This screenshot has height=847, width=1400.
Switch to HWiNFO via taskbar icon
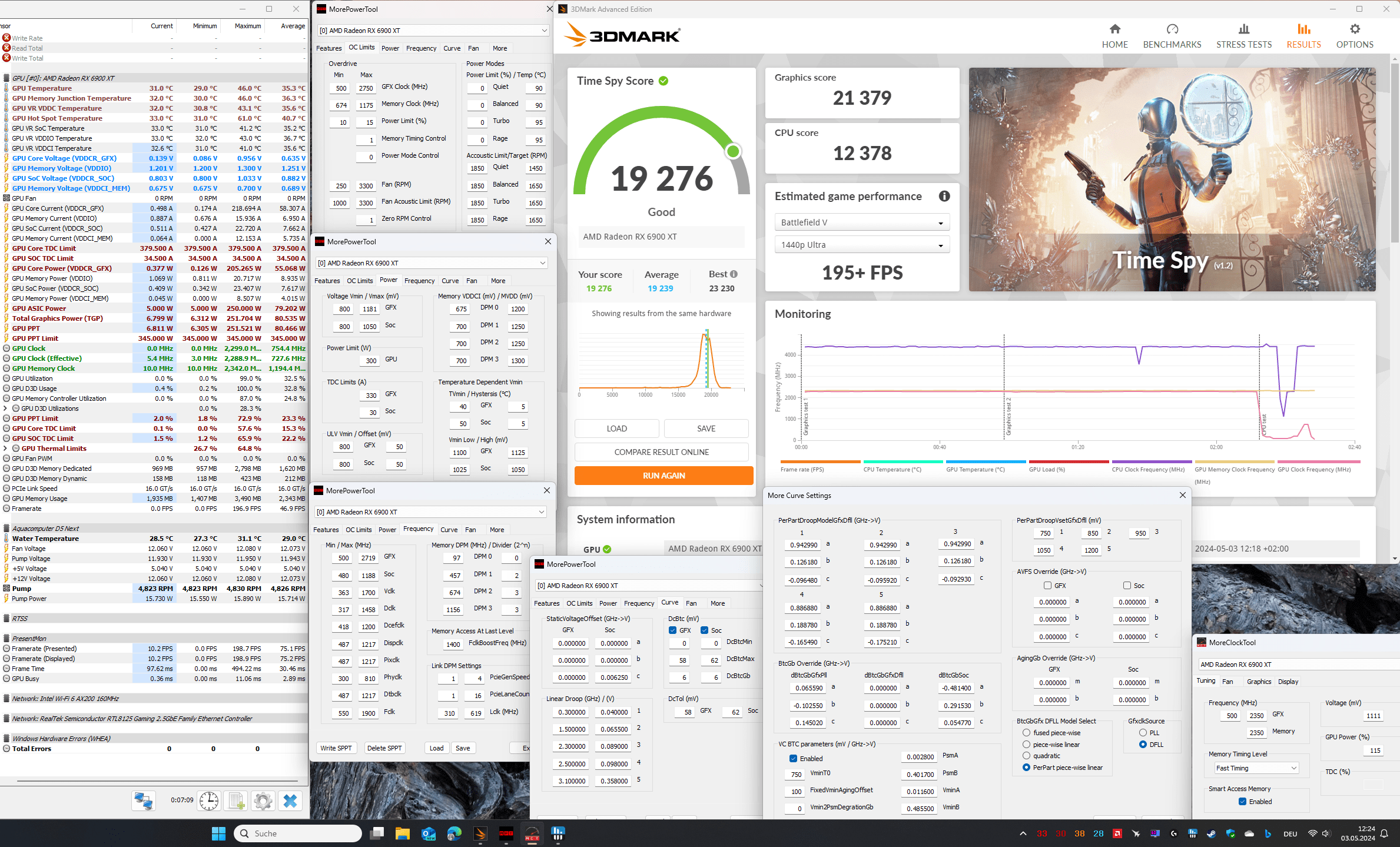pos(558,833)
